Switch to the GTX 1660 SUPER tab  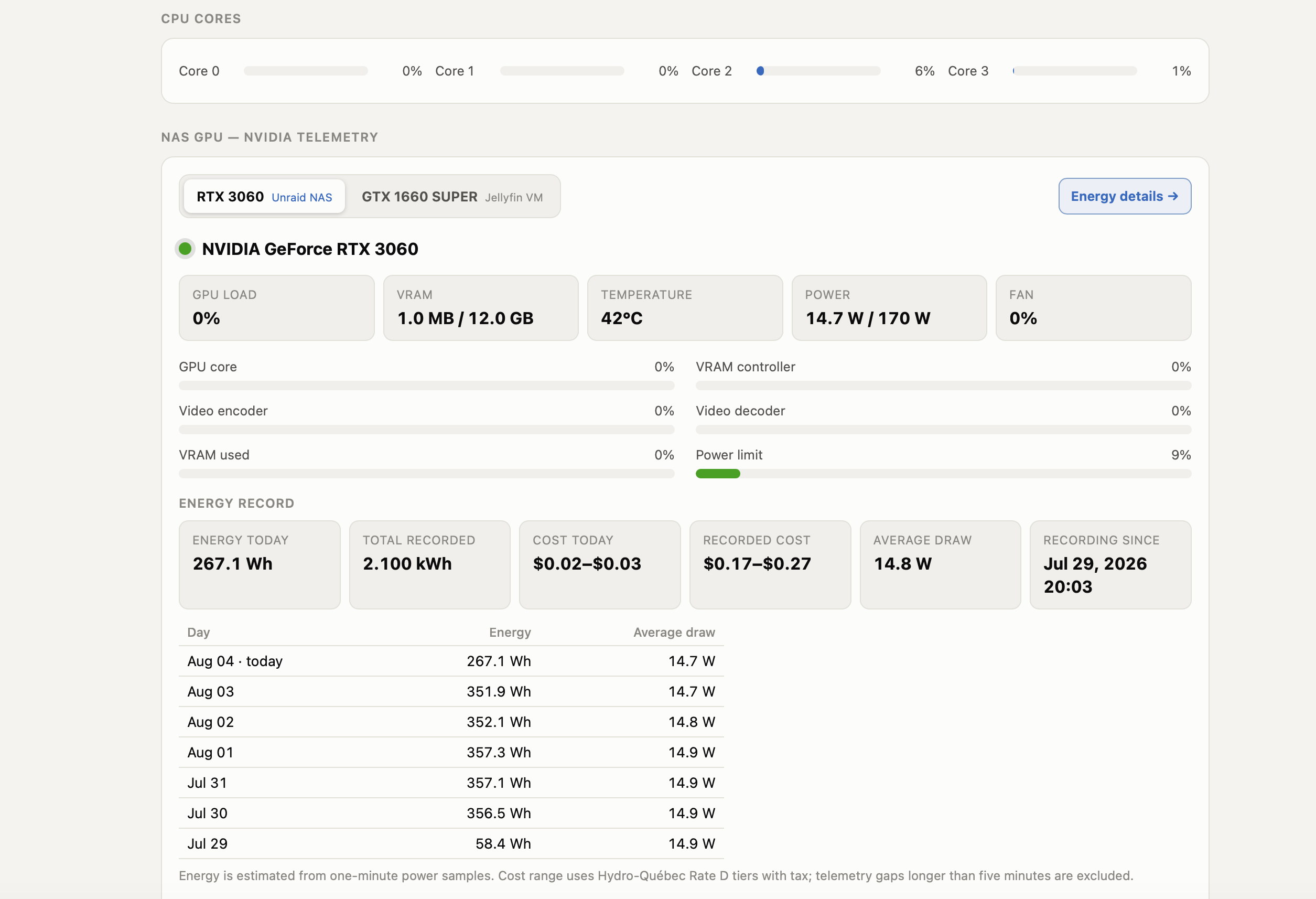[452, 197]
